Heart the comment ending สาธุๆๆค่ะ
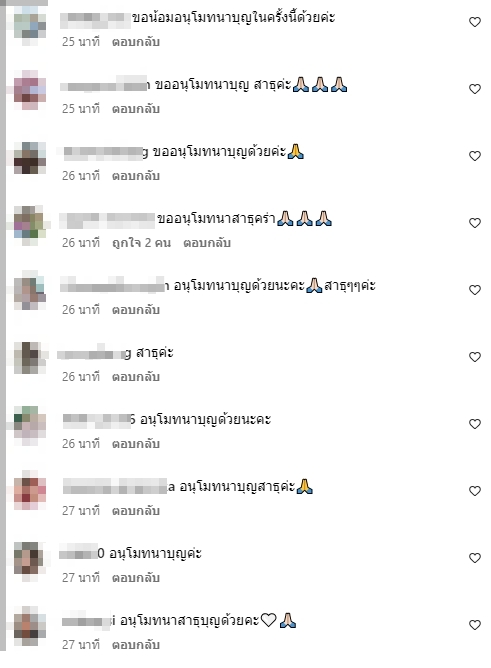Screen dimensions: 491x668 point(474,290)
